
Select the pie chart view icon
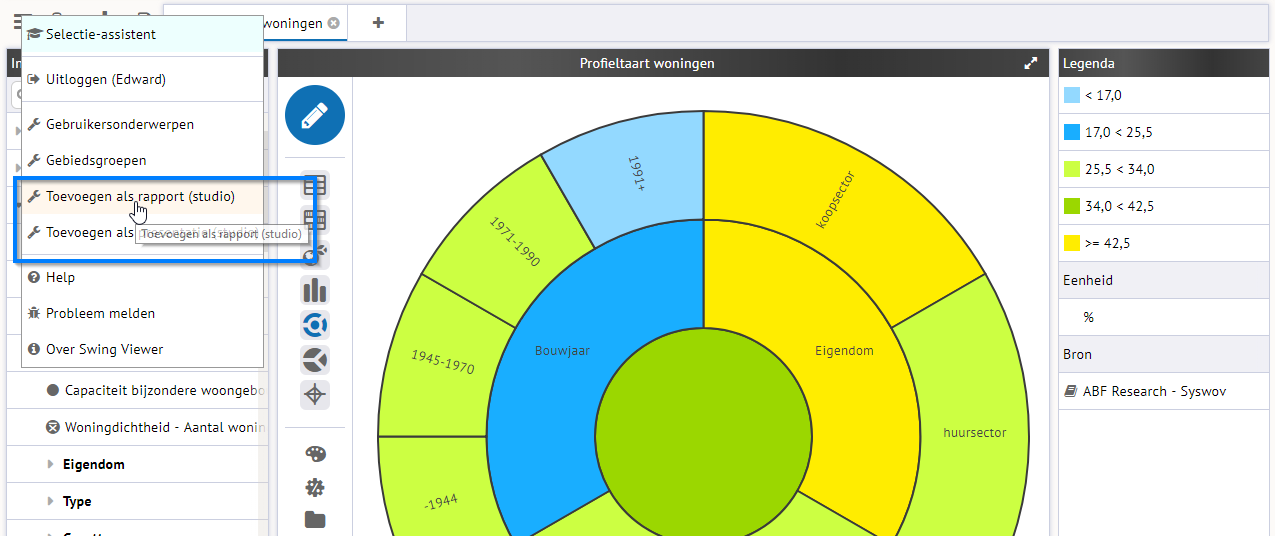[x=315, y=360]
